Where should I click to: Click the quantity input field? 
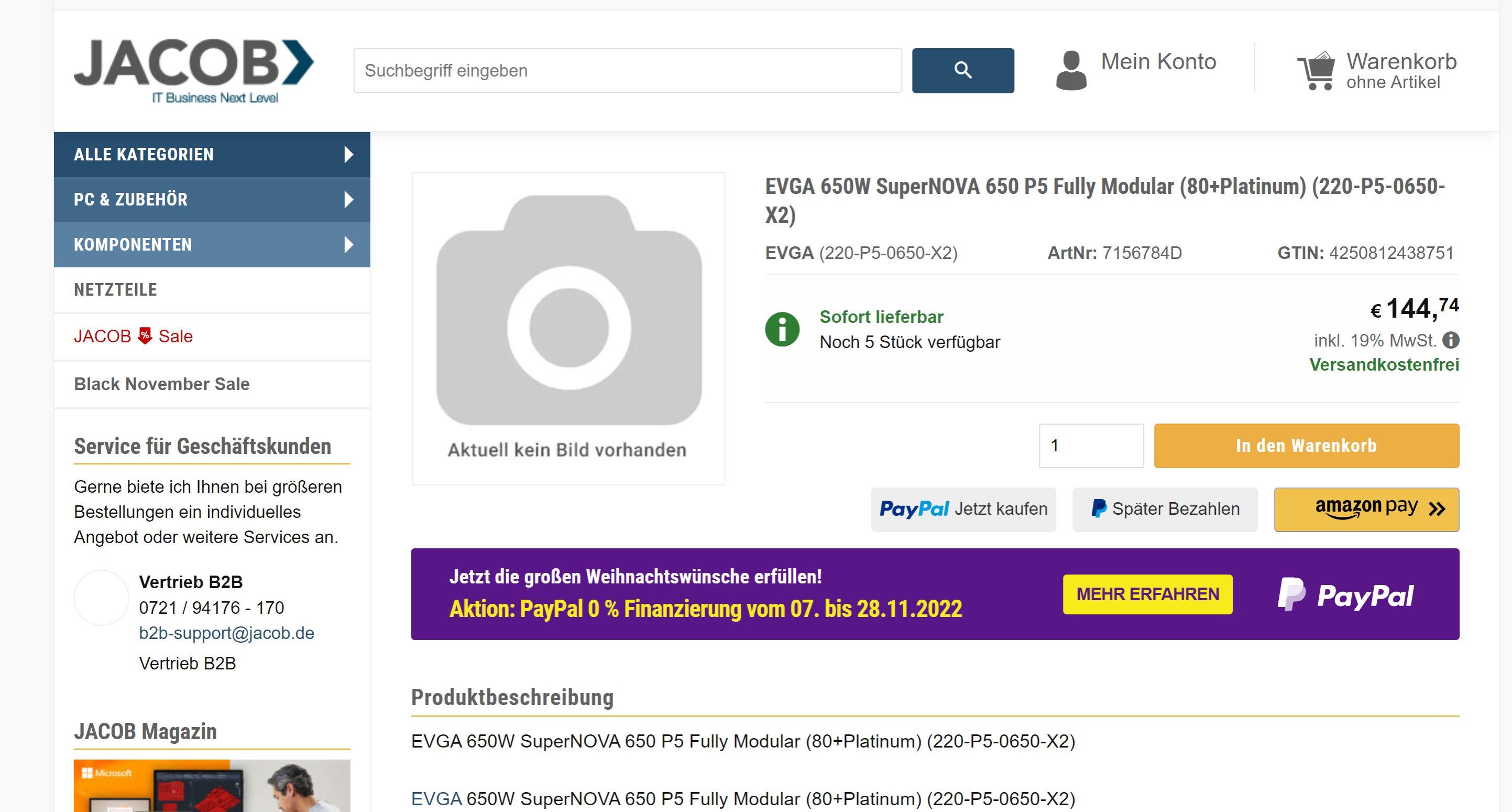(1091, 446)
